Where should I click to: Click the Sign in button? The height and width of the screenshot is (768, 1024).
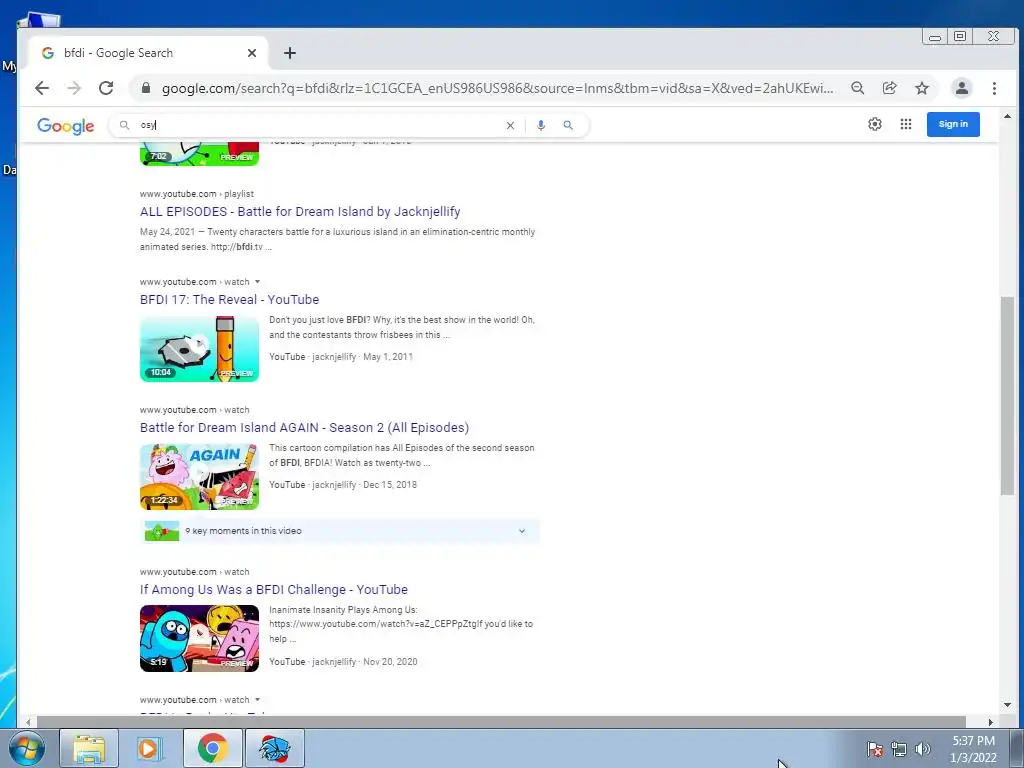pyautogui.click(x=953, y=124)
